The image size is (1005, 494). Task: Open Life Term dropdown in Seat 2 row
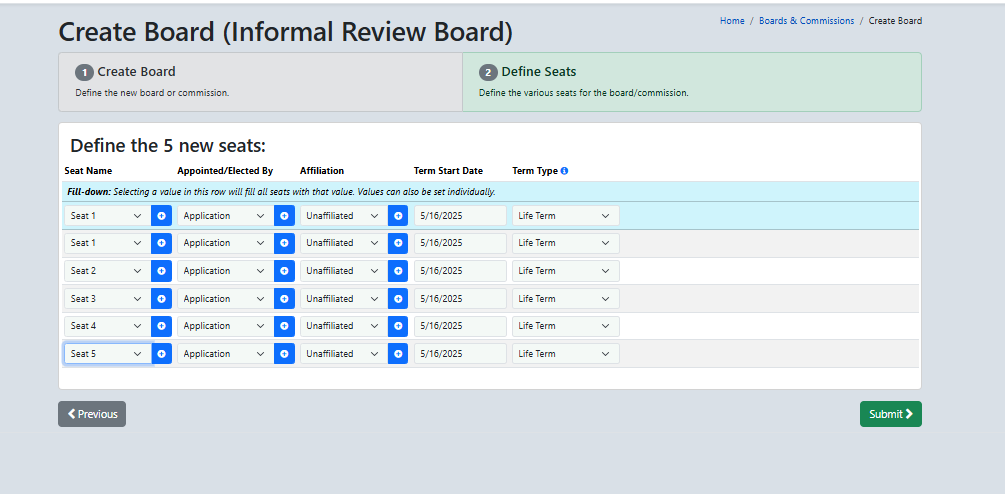pos(566,271)
